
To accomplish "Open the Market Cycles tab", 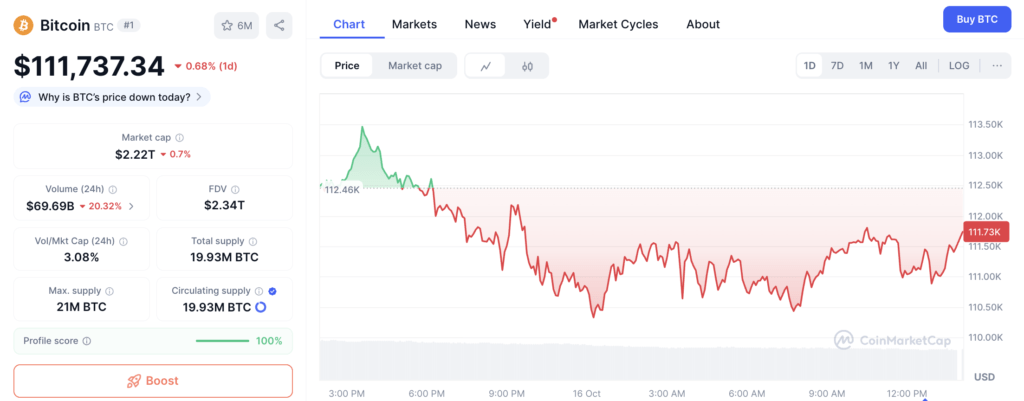I will point(618,24).
